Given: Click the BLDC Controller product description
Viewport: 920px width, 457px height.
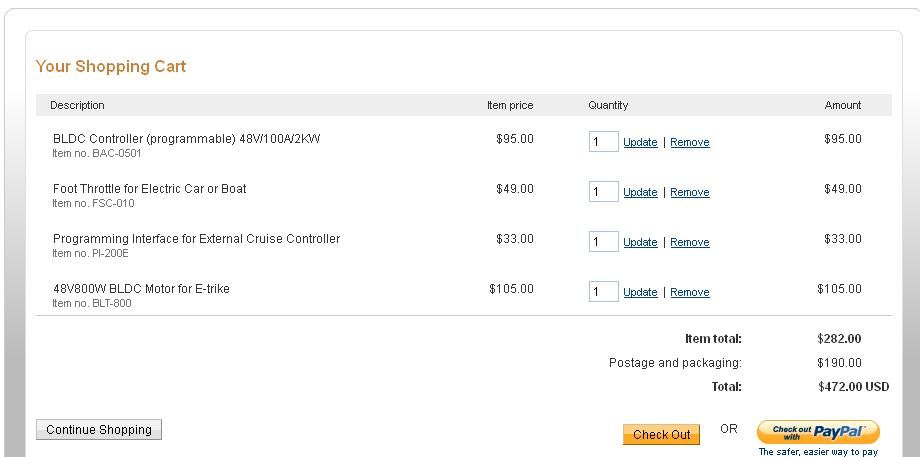Looking at the screenshot, I should [187, 139].
